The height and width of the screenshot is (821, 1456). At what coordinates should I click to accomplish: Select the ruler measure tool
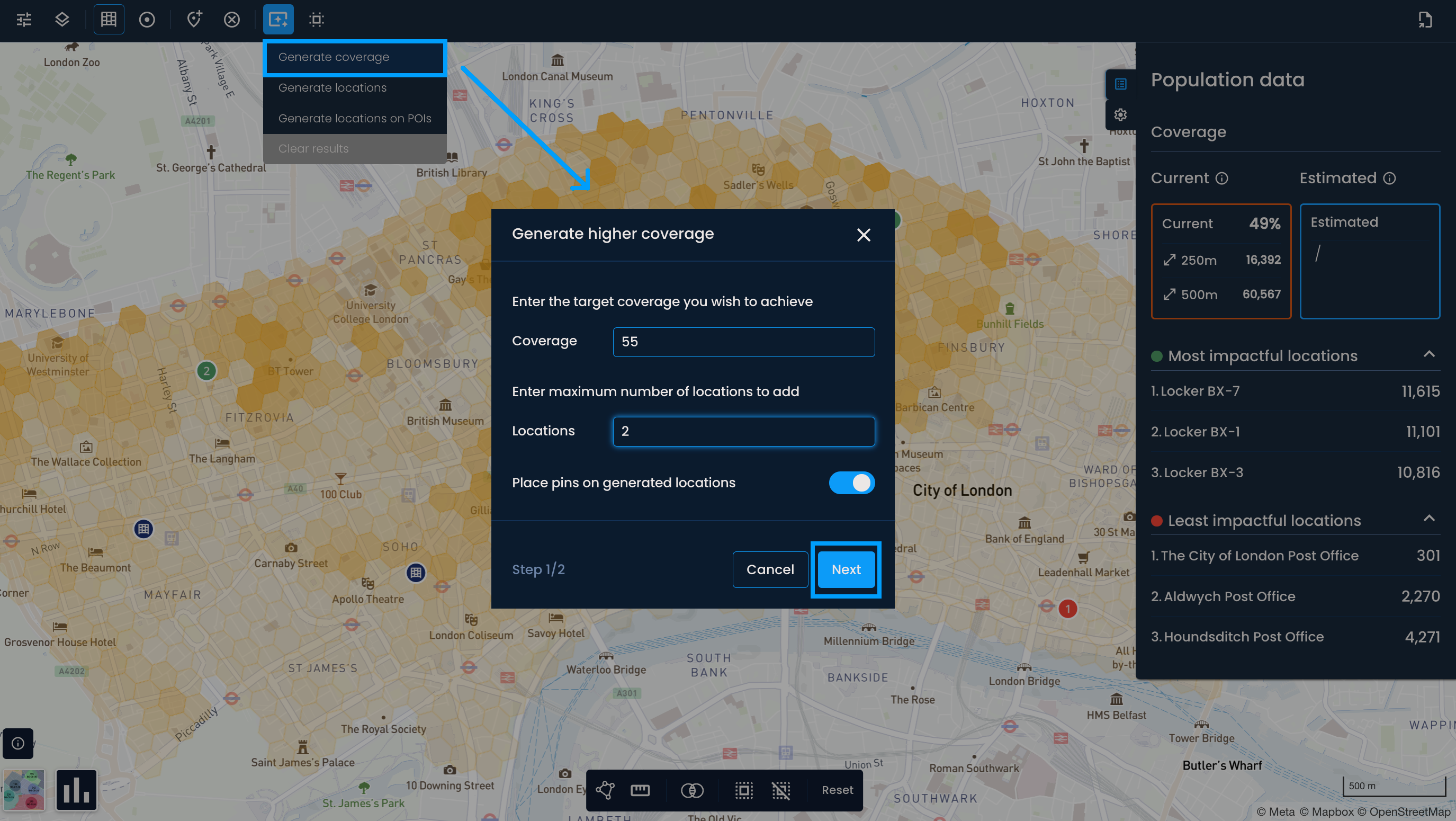point(640,790)
